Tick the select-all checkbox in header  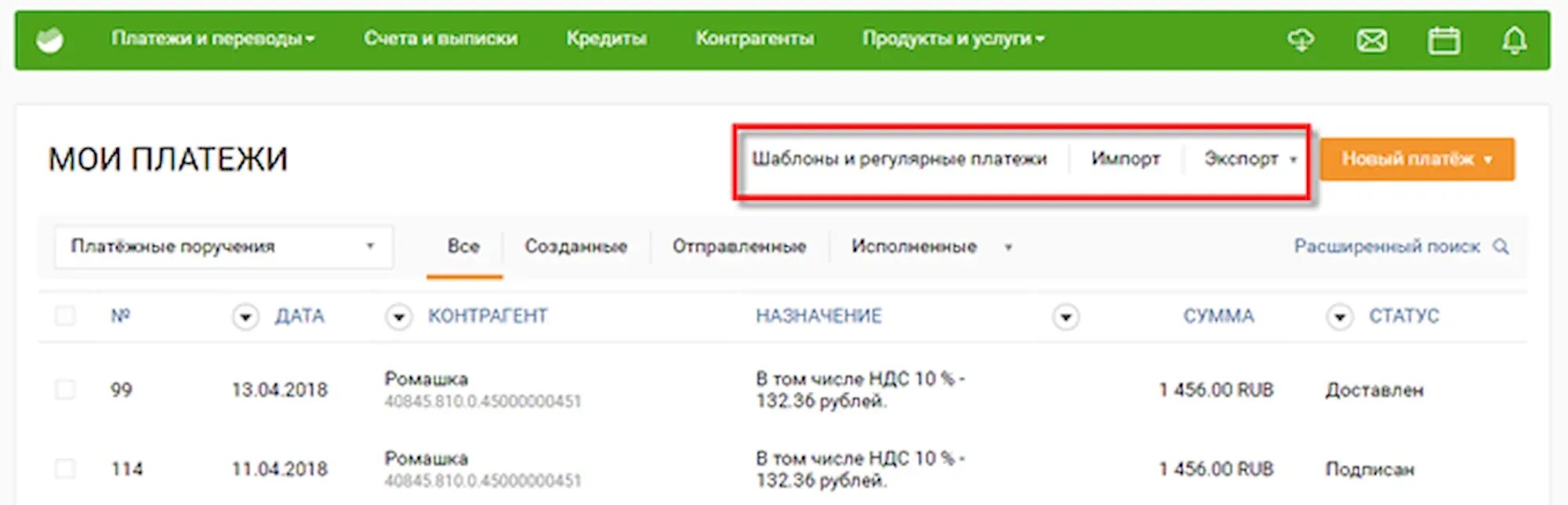[x=65, y=316]
